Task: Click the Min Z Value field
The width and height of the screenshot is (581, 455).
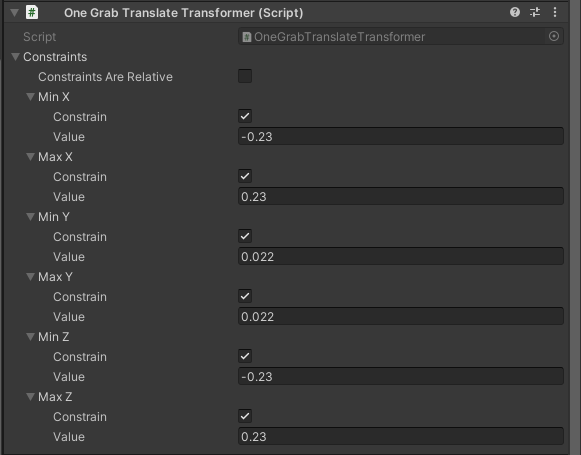Action: [x=401, y=376]
